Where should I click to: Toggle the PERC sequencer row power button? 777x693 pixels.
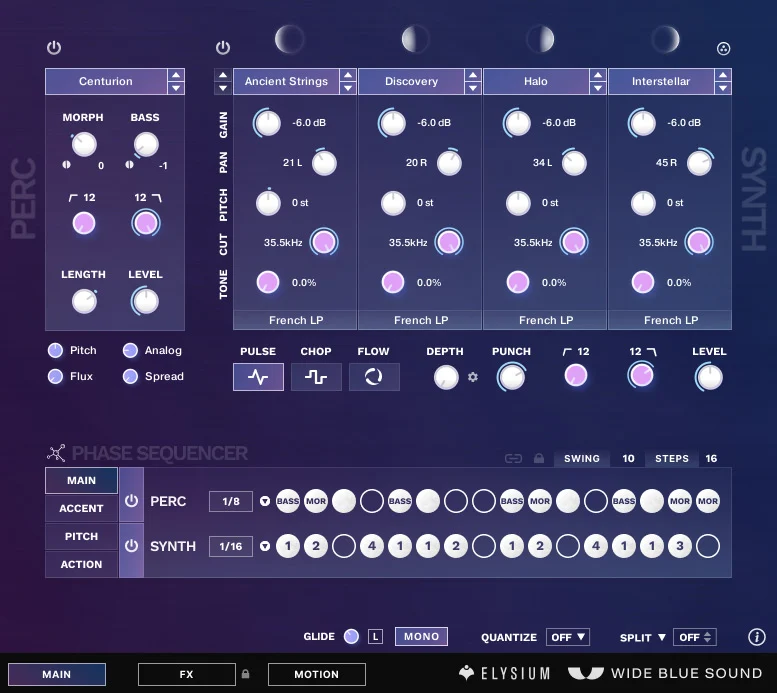(x=131, y=501)
